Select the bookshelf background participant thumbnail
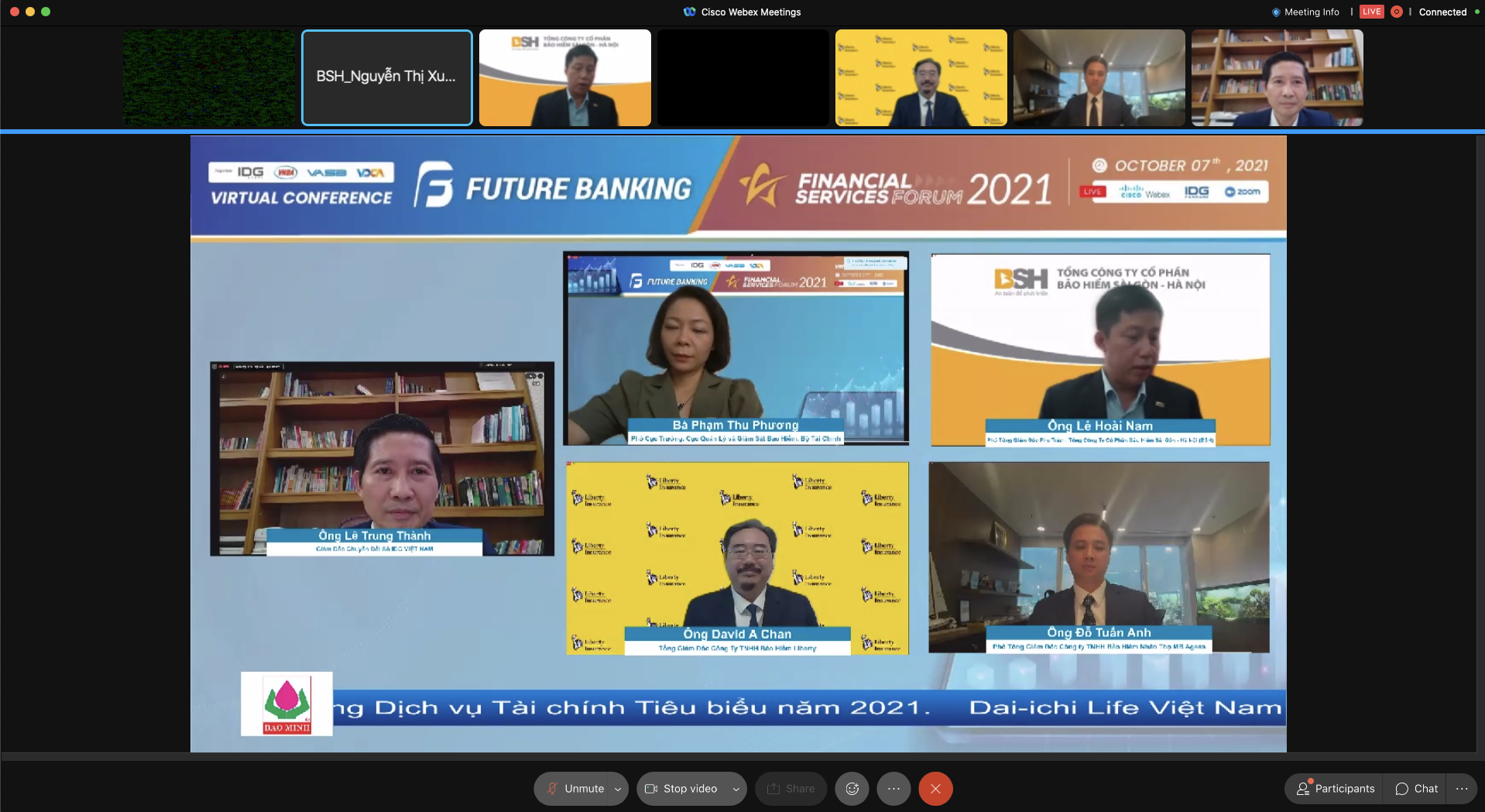 pos(1278,77)
